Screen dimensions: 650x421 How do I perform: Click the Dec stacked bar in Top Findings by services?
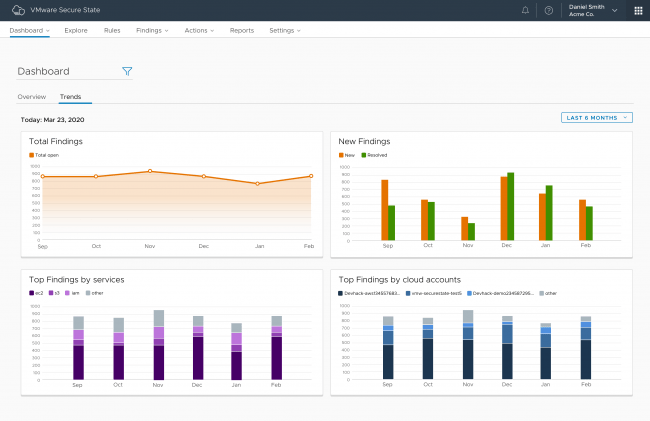[x=198, y=348]
